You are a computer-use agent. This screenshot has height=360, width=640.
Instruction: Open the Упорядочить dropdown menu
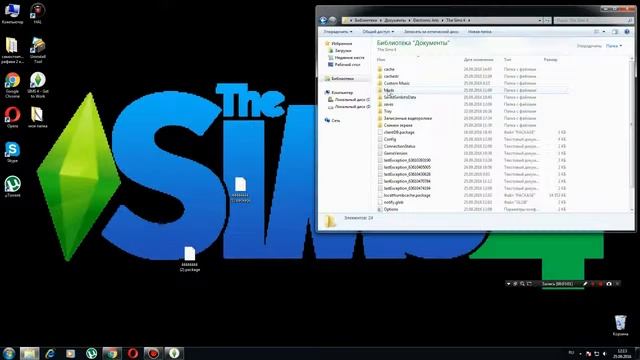pos(338,31)
